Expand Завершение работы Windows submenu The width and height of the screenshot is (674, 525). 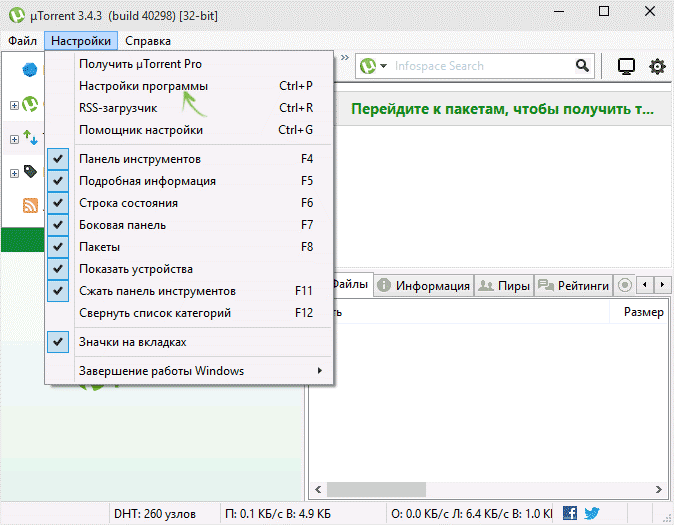(x=189, y=371)
